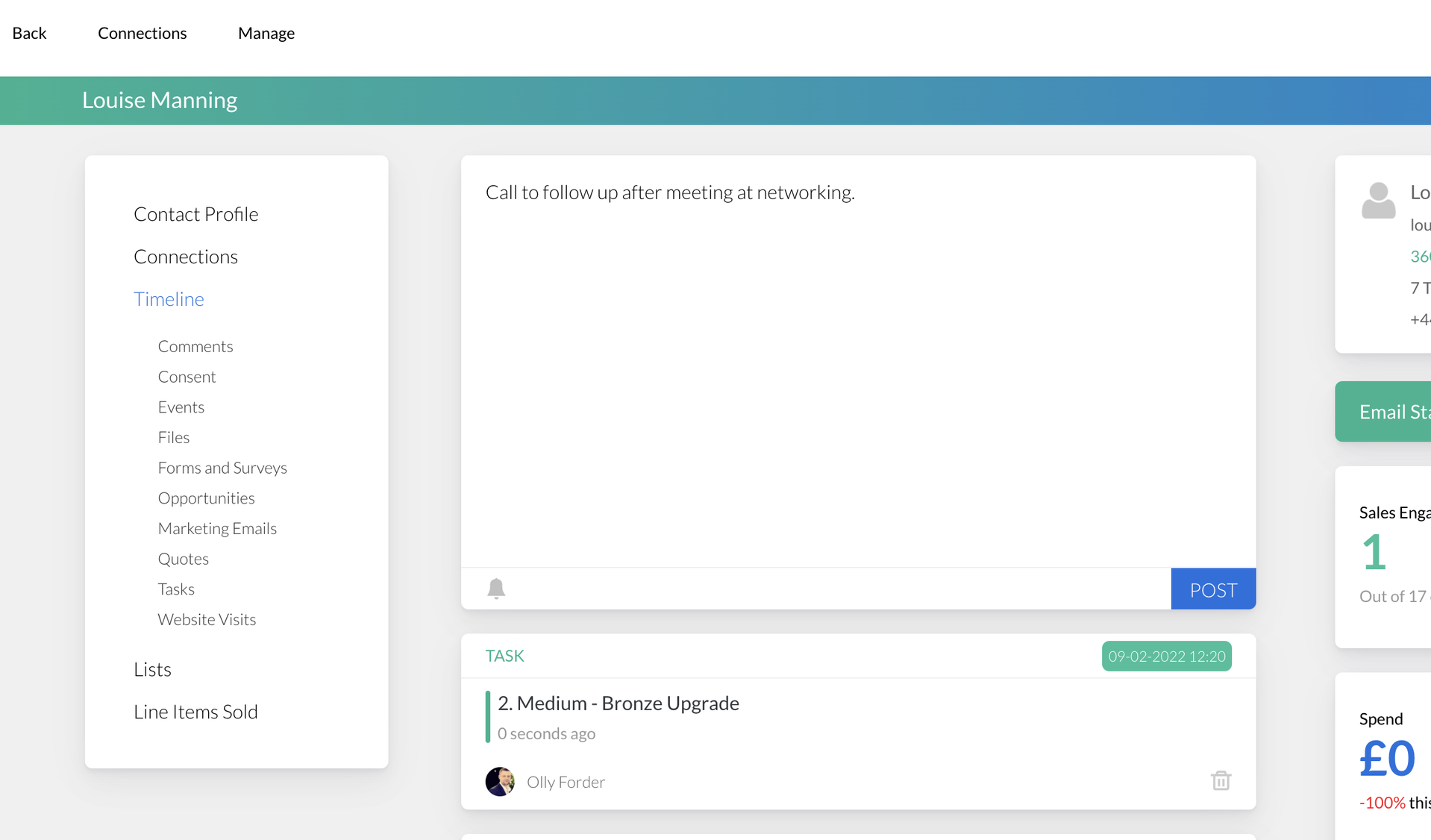The height and width of the screenshot is (840, 1431).
Task: Go Back from the top navigation
Action: click(29, 33)
